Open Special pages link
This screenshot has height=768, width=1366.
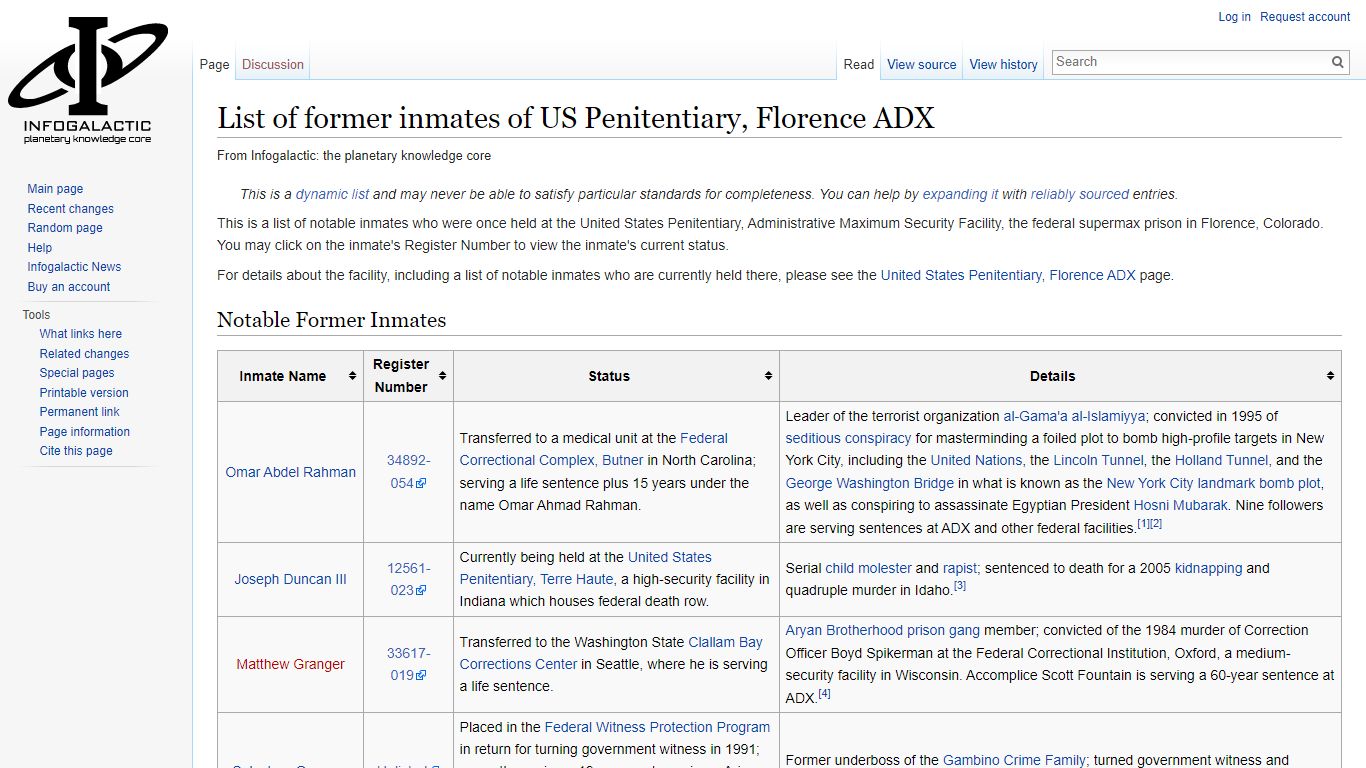[77, 373]
